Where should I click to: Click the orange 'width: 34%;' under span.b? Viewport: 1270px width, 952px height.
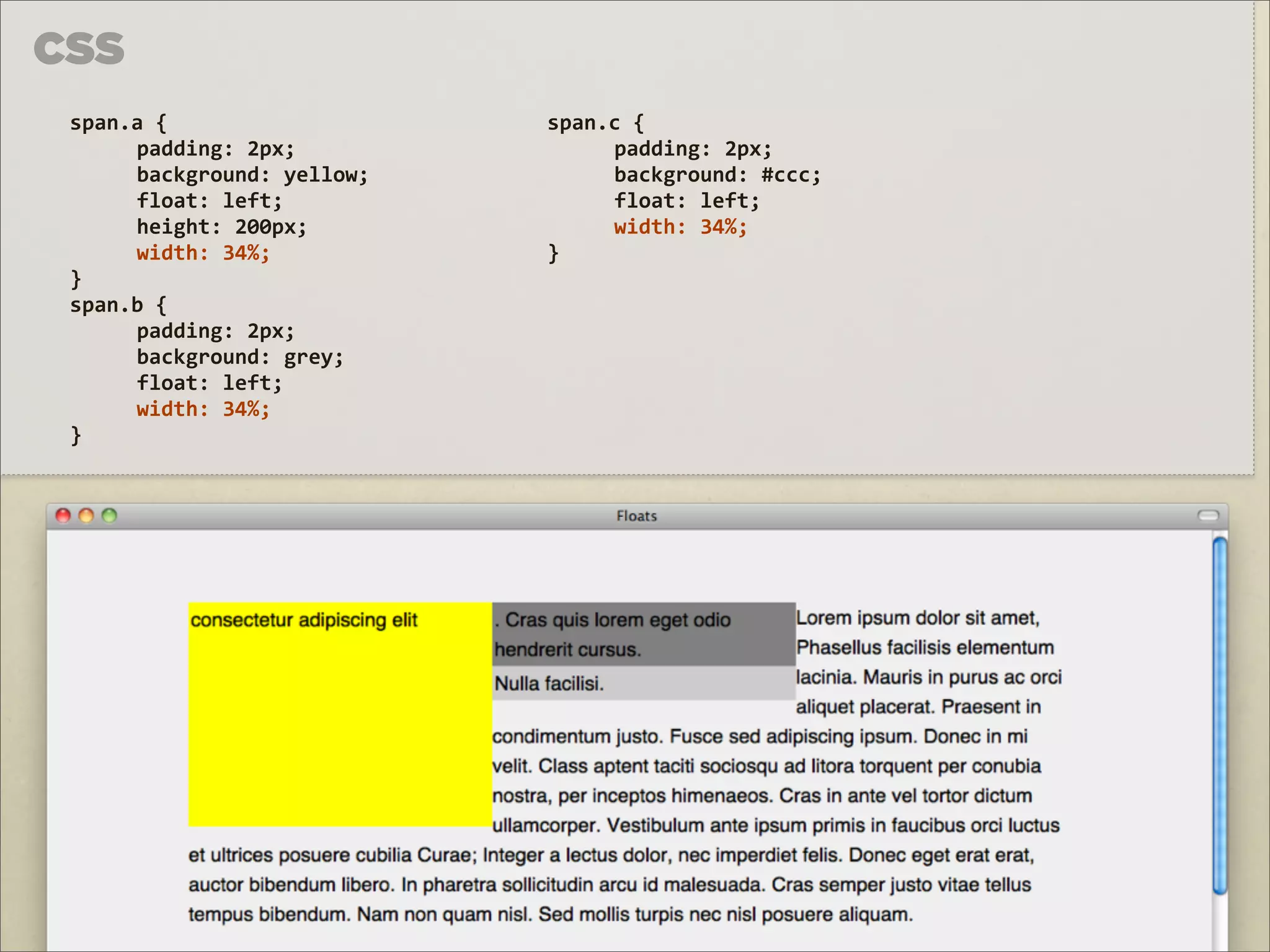[203, 409]
